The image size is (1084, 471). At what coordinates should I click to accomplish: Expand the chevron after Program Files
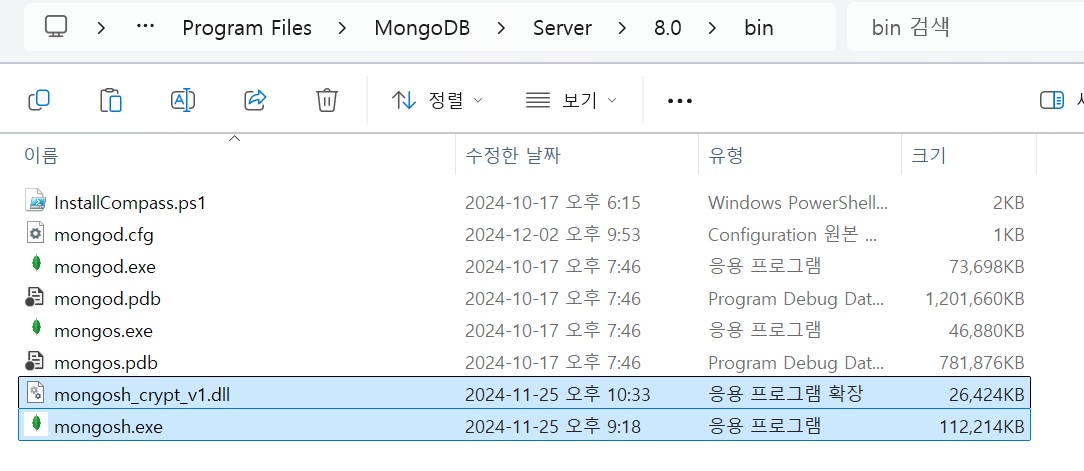pyautogui.click(x=342, y=28)
